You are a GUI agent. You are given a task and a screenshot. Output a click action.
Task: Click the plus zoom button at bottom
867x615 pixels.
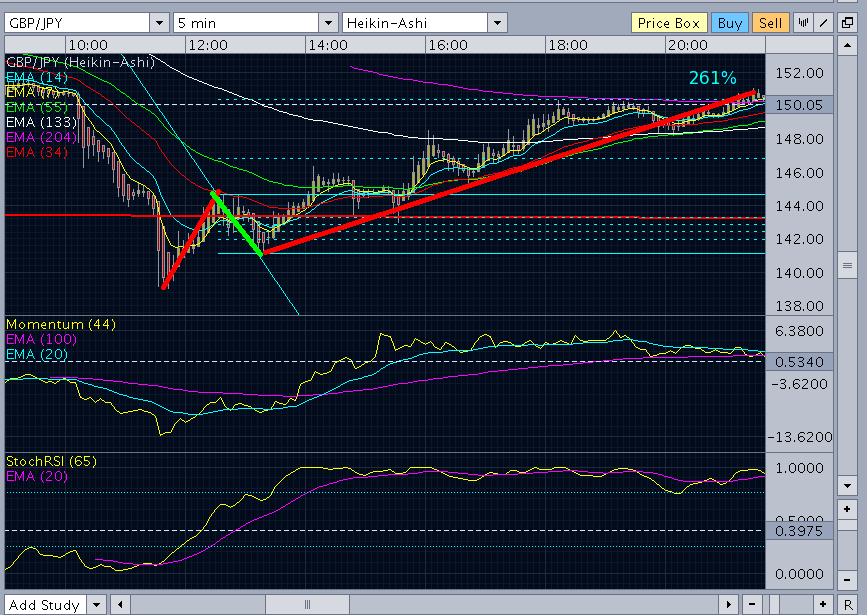(x=823, y=604)
